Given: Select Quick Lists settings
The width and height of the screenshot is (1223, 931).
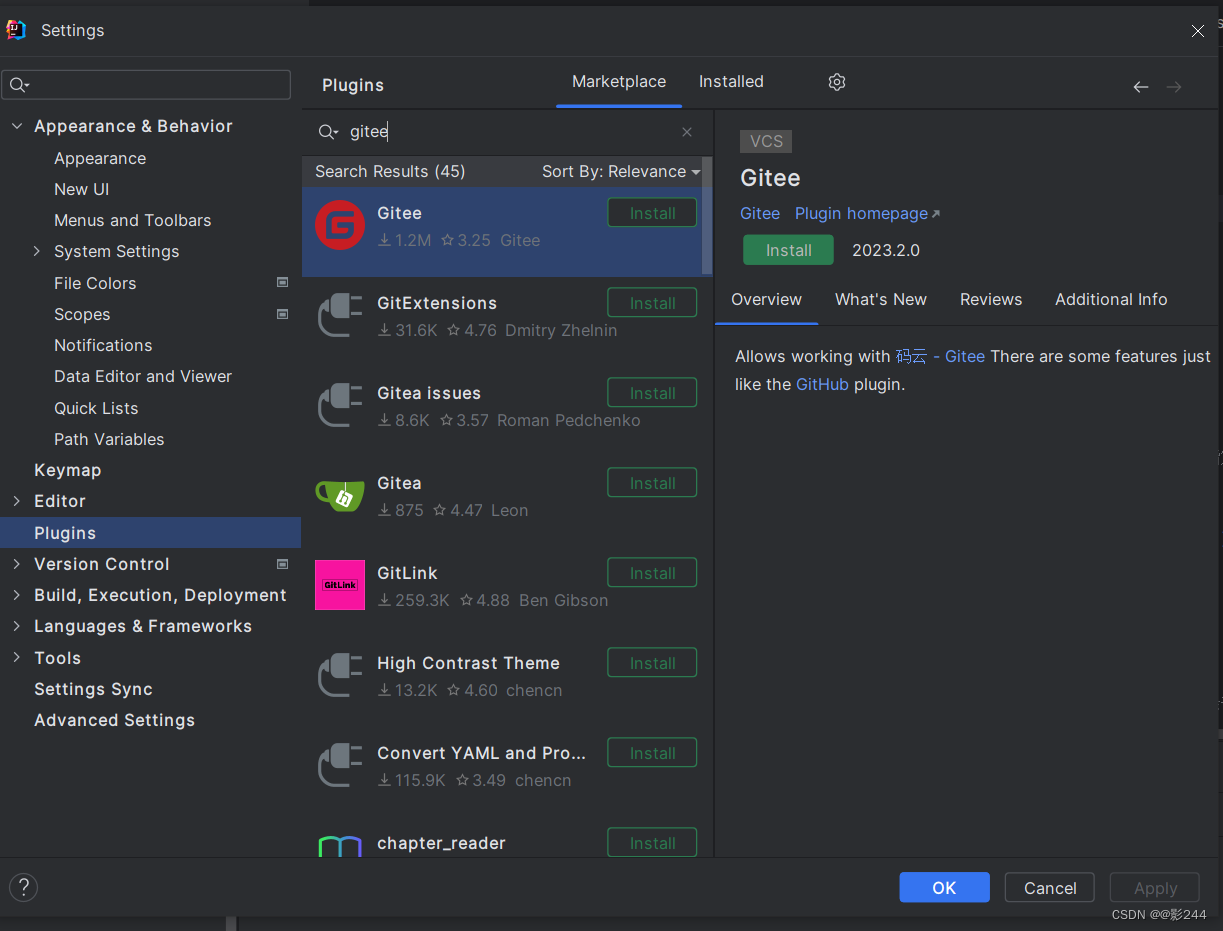Looking at the screenshot, I should coord(96,408).
